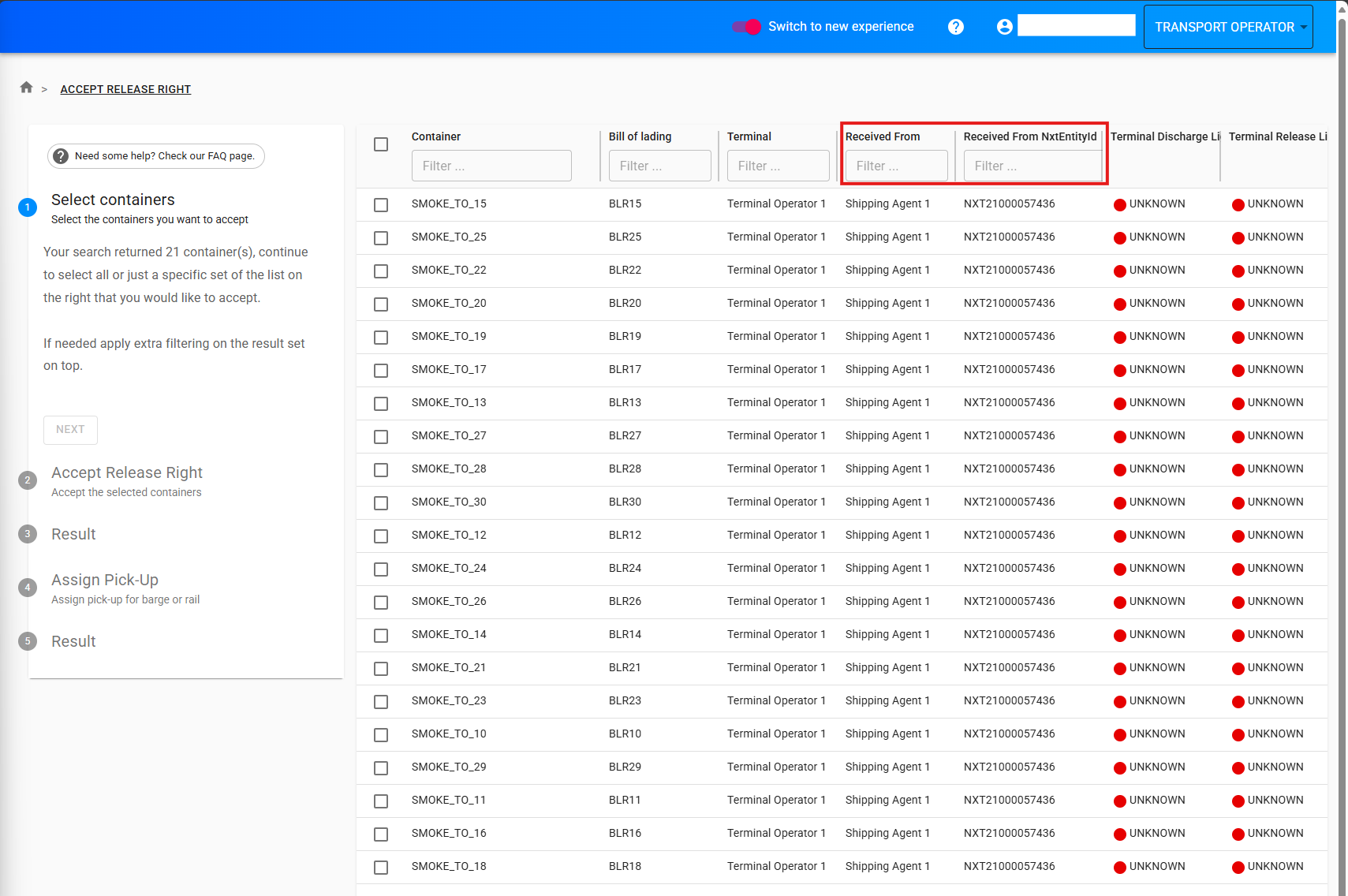Click the Received From column header
Screen dimensions: 1348x896
tap(882, 136)
